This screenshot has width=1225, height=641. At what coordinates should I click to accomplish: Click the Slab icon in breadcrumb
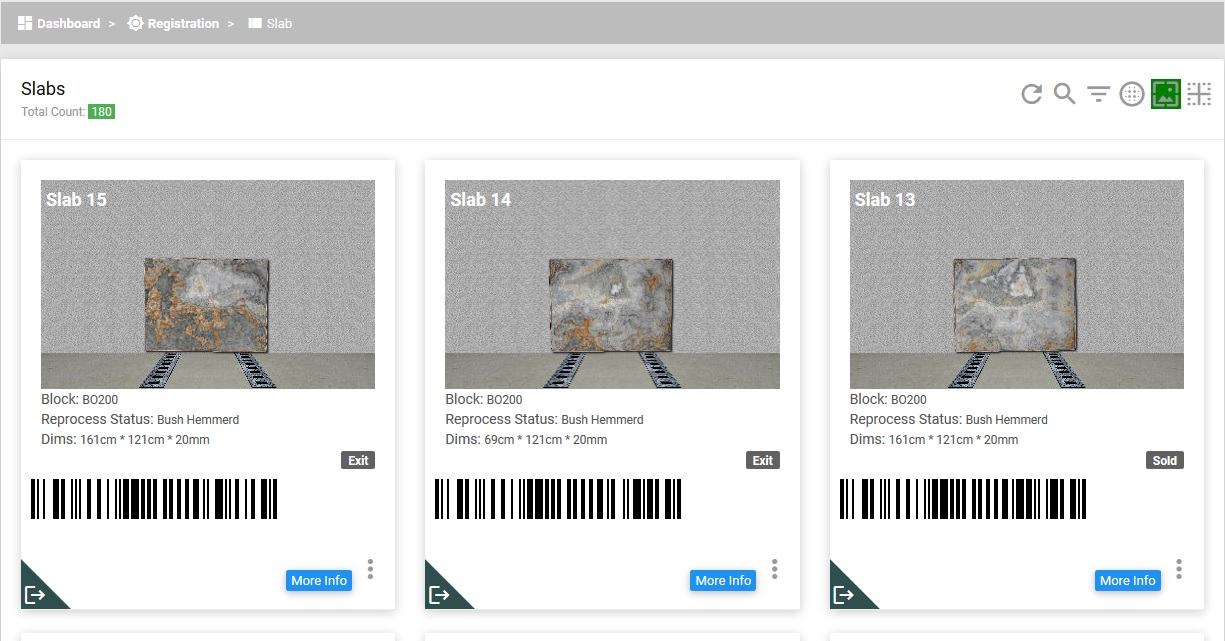[255, 23]
